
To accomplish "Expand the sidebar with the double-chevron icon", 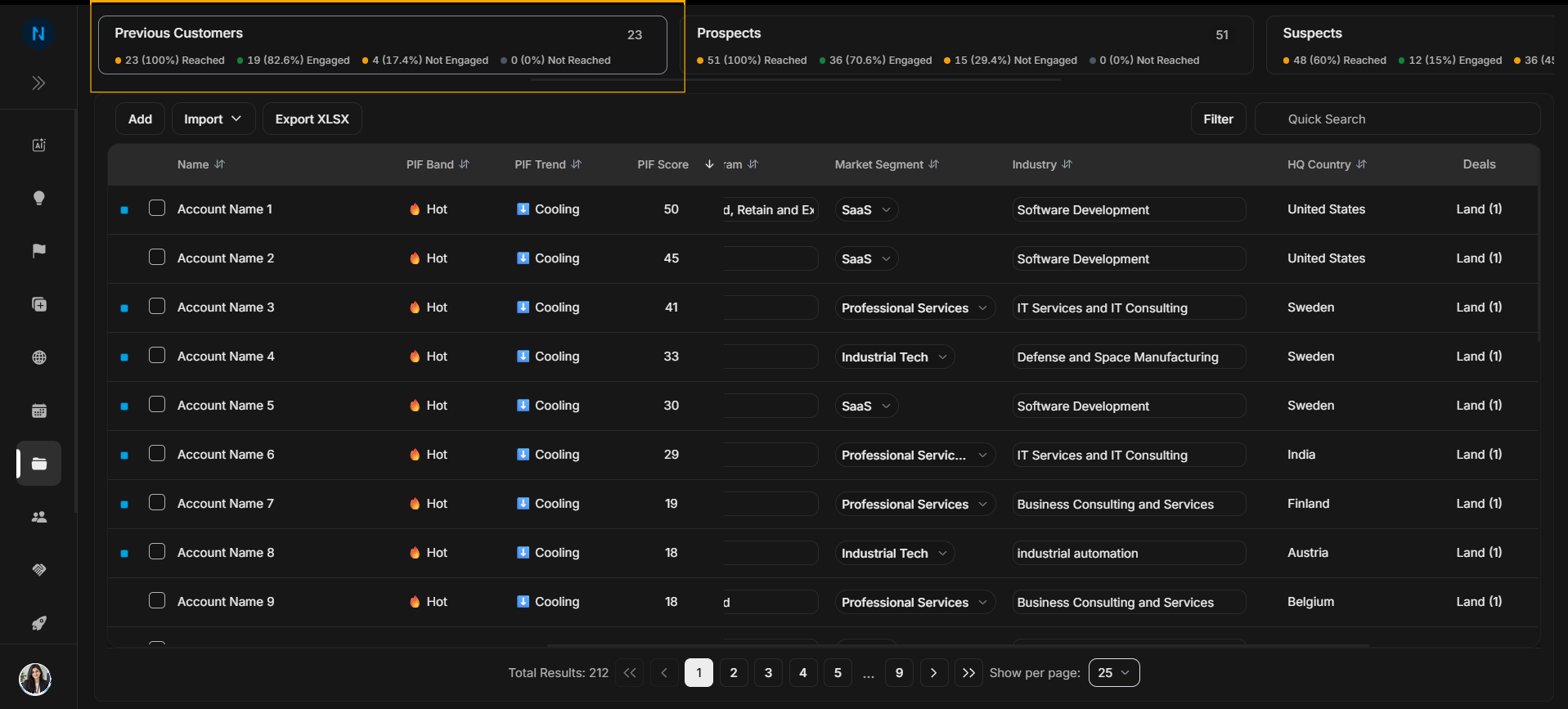I will coord(38,83).
